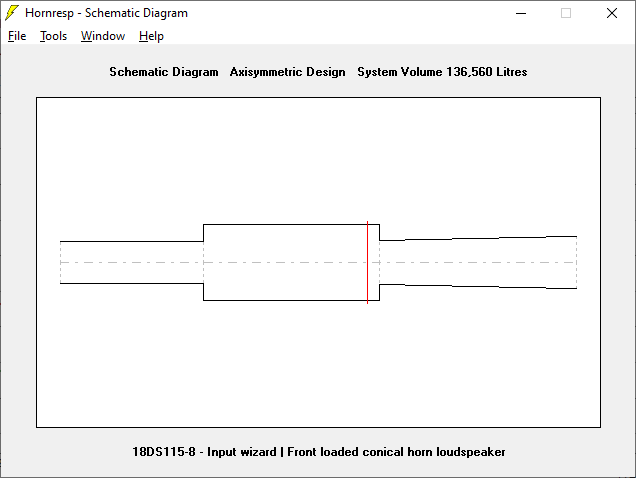Click the Hornresp lightning app icon
Screen dimensions: 636x478
pyautogui.click(x=12, y=13)
